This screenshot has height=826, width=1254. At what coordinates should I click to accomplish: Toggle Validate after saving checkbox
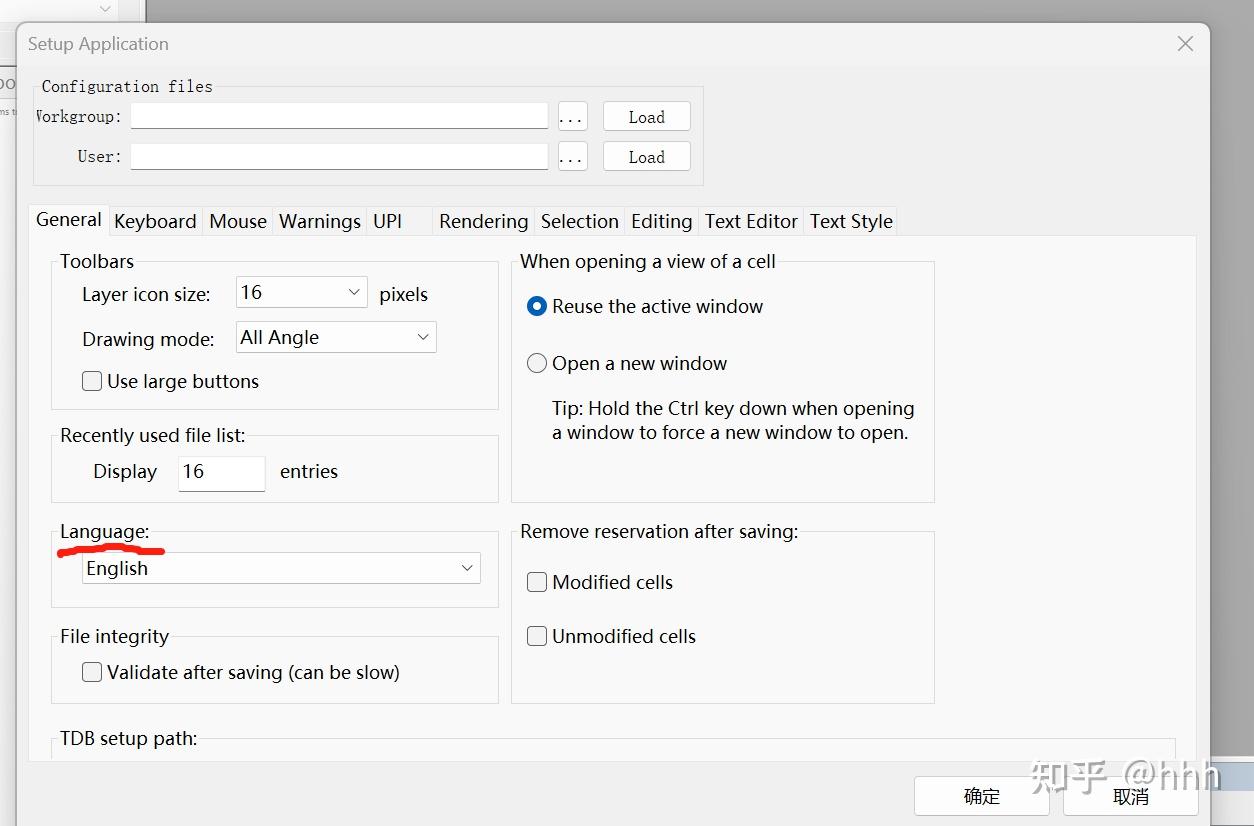pos(92,672)
